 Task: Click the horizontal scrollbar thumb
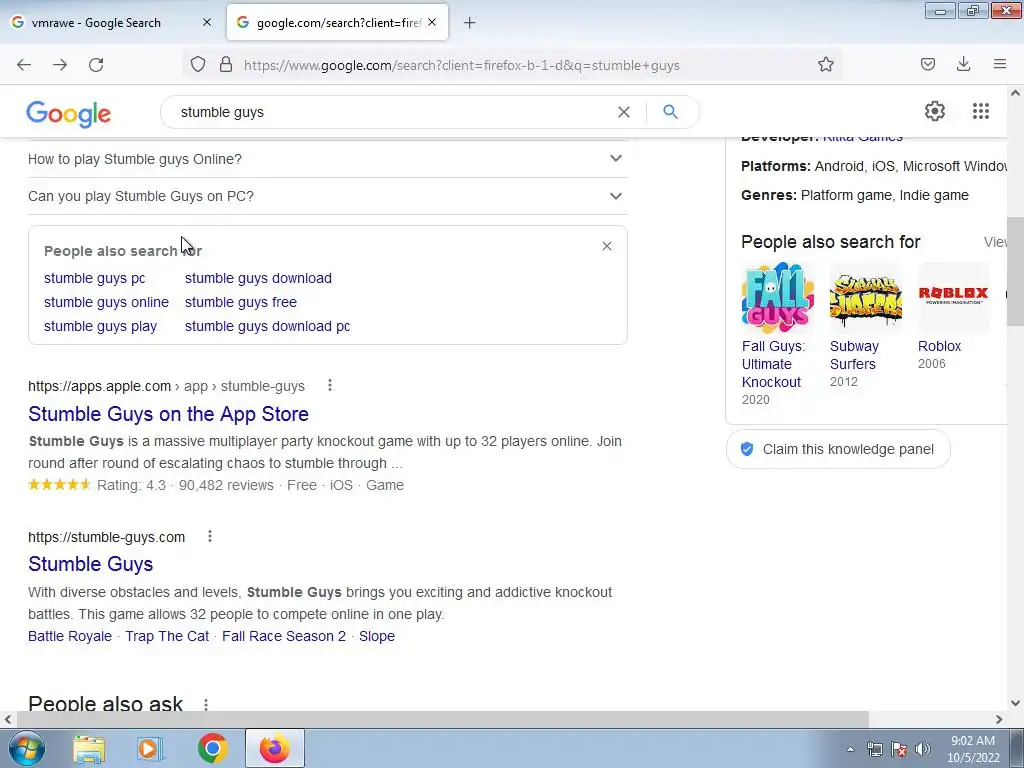442,719
